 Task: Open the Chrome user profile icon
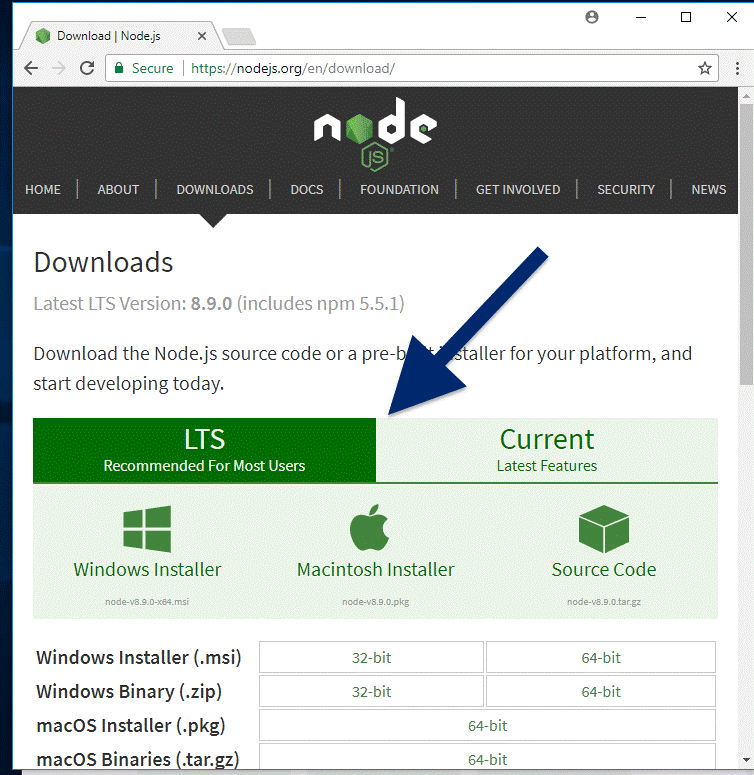coord(592,17)
